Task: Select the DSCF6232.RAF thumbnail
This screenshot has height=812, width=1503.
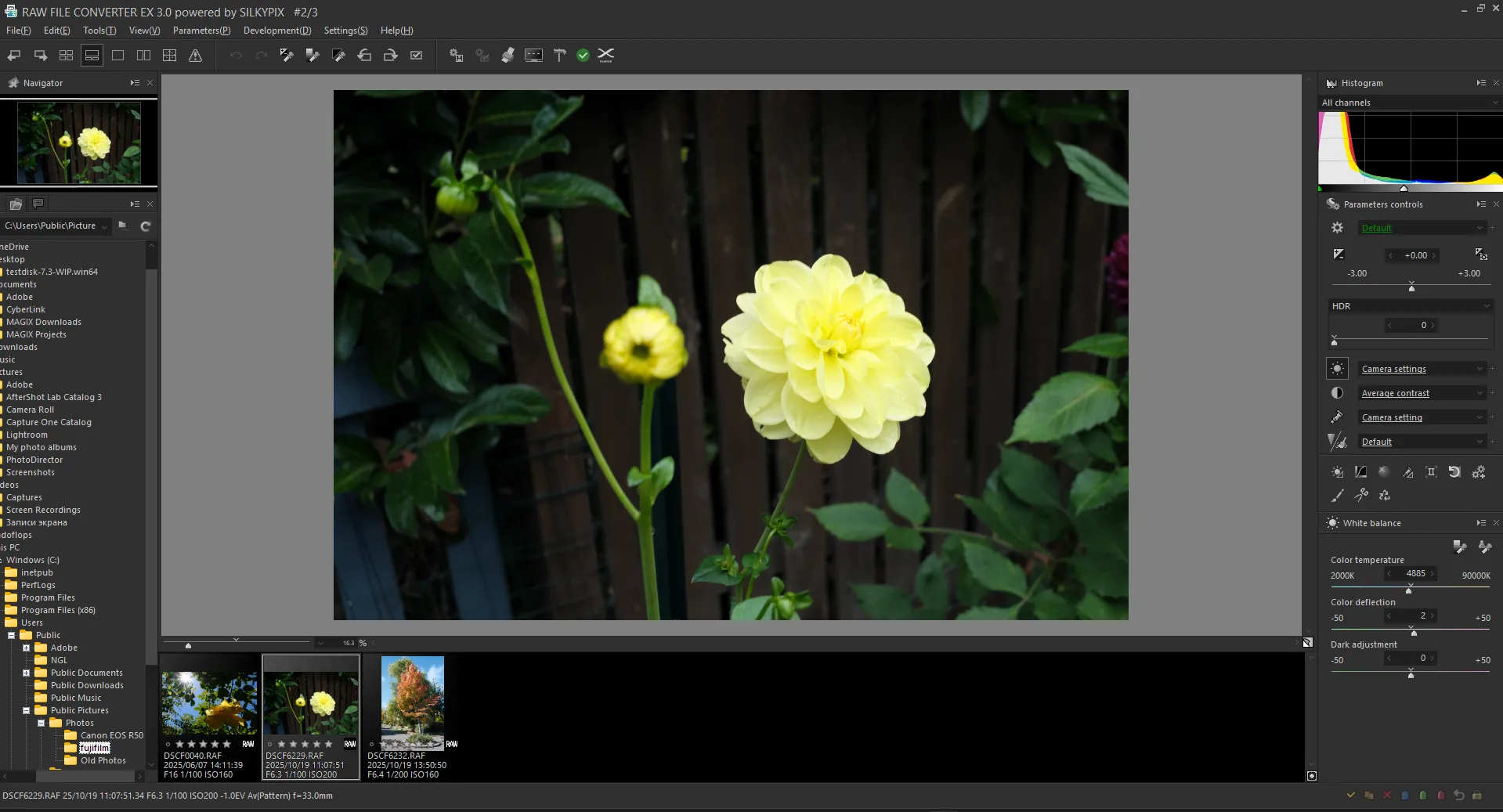Action: pos(412,702)
